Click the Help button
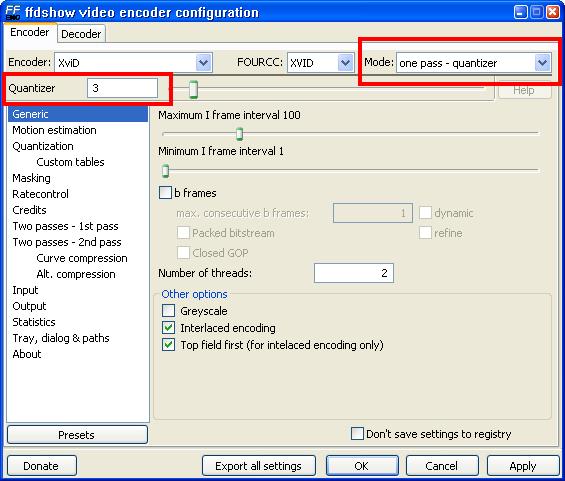This screenshot has width=565, height=481. [x=525, y=90]
